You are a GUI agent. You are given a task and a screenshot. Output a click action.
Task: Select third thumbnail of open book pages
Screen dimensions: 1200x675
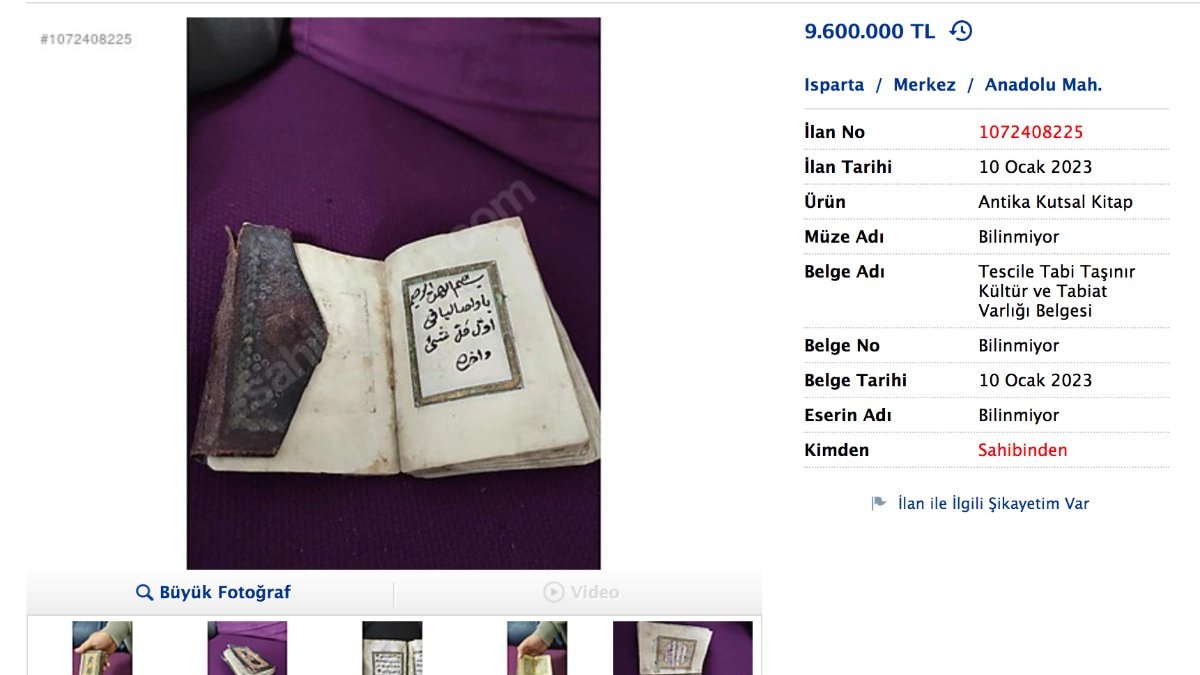(x=392, y=648)
